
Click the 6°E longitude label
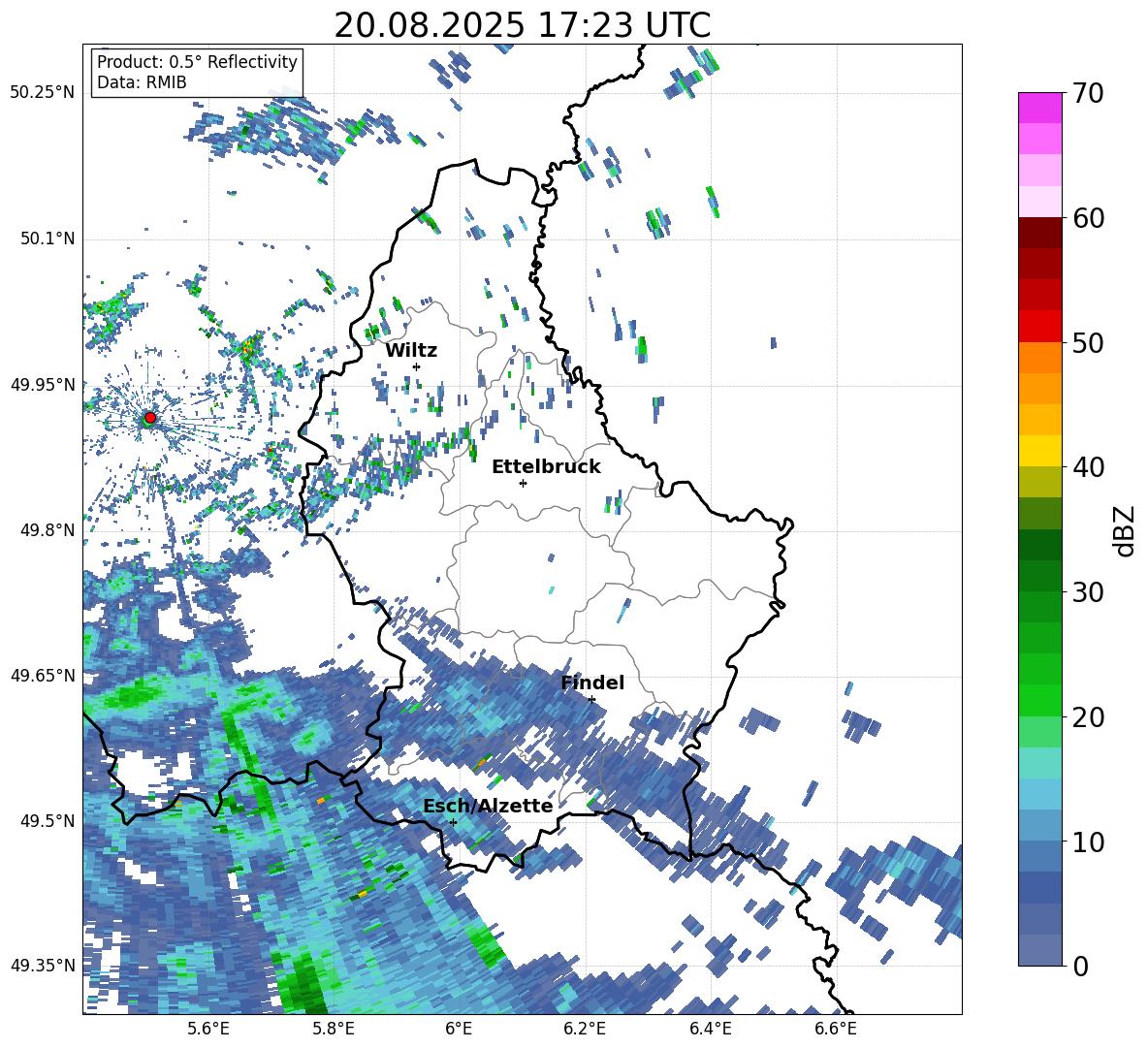point(459,1030)
